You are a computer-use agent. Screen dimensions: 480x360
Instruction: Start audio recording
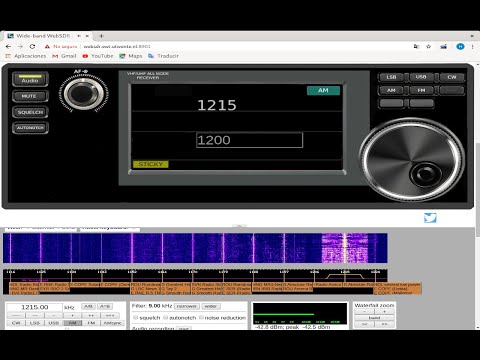point(184,328)
